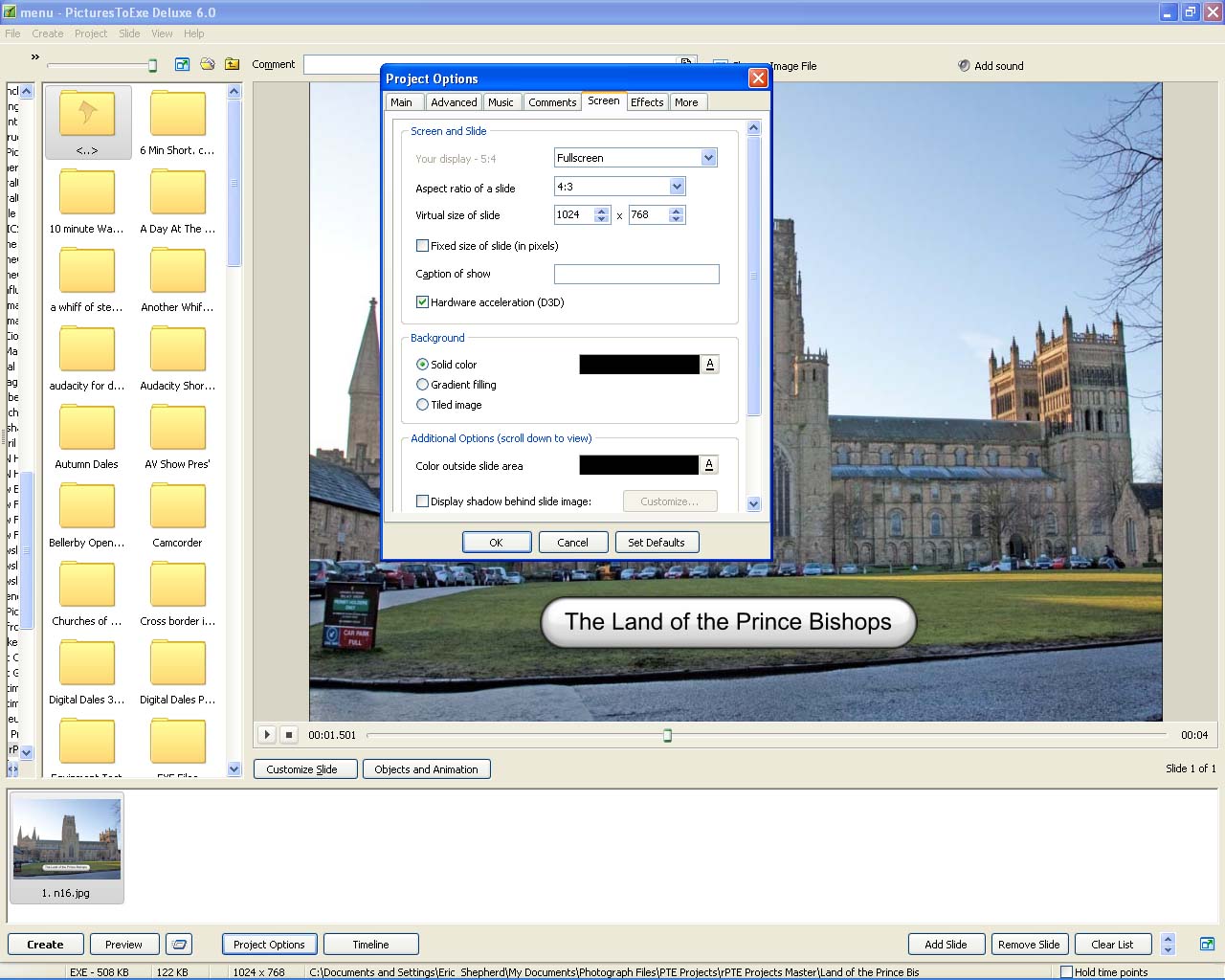The height and width of the screenshot is (980, 1225).
Task: Select the Gradient filling radio button
Action: (422, 385)
